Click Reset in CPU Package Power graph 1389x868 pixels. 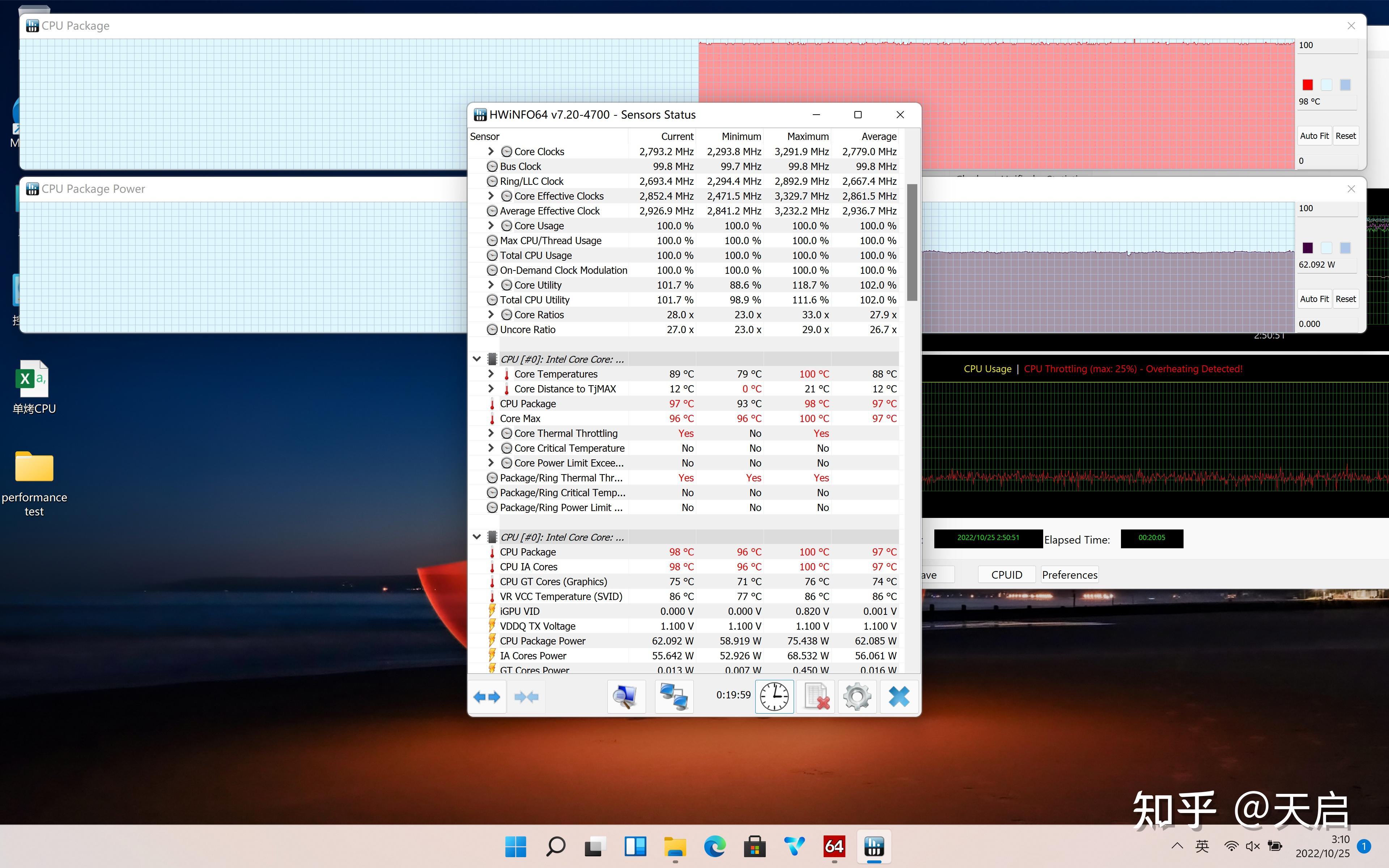tap(1345, 299)
